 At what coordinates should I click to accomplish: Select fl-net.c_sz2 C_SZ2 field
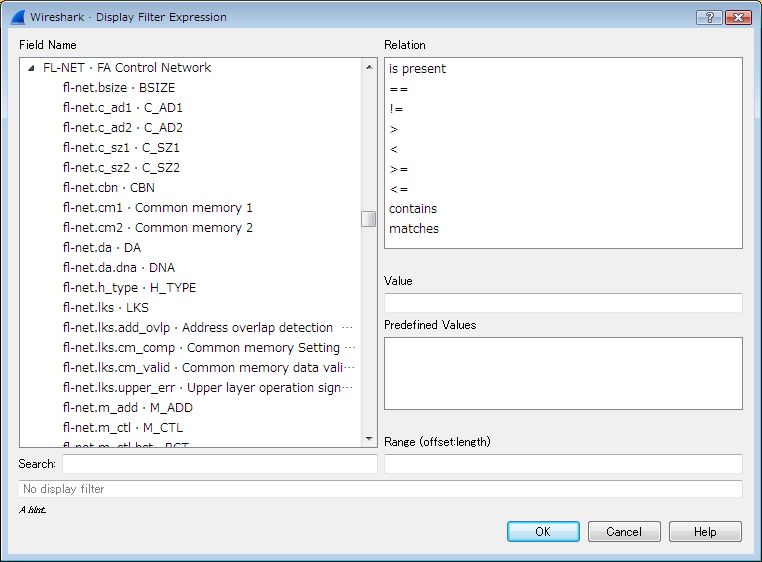[121, 167]
